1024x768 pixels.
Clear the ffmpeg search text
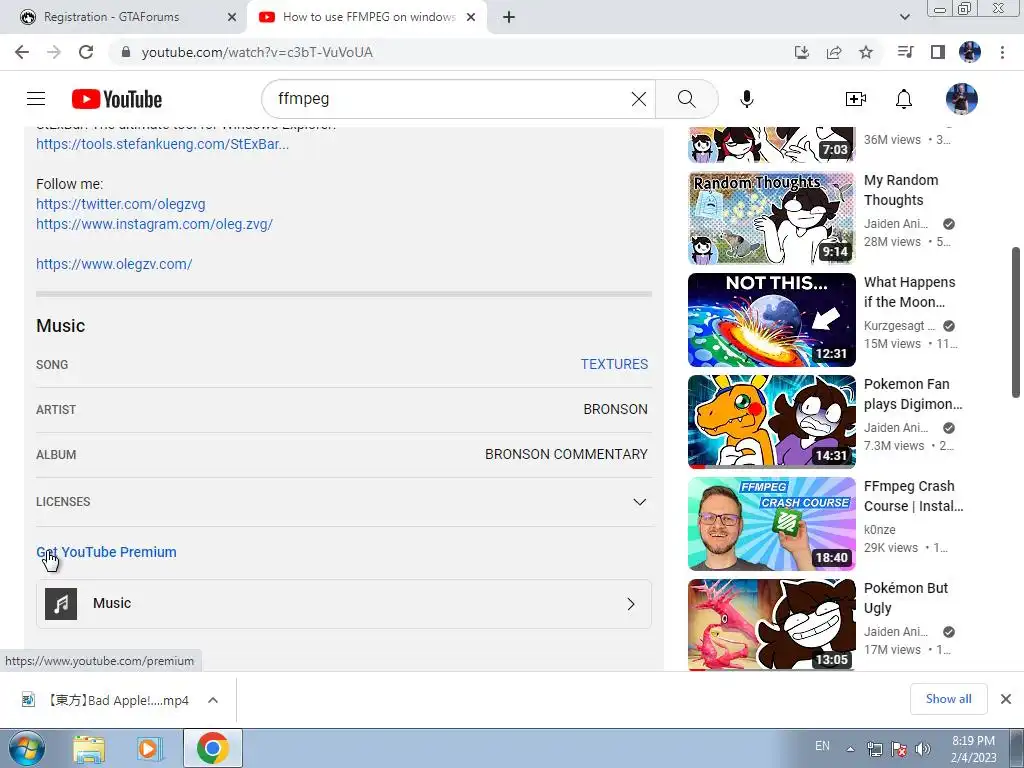coord(639,99)
